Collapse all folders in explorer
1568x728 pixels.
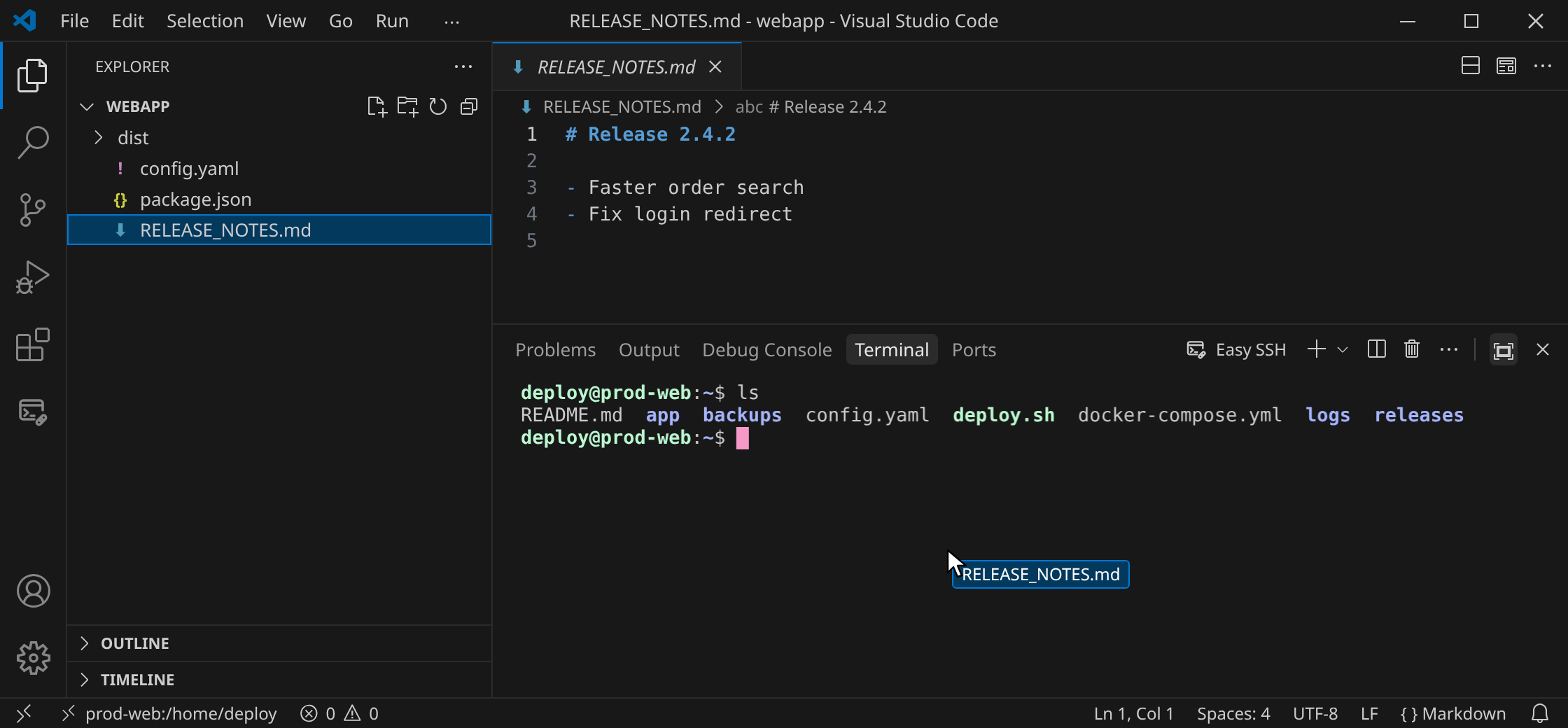coord(469,106)
